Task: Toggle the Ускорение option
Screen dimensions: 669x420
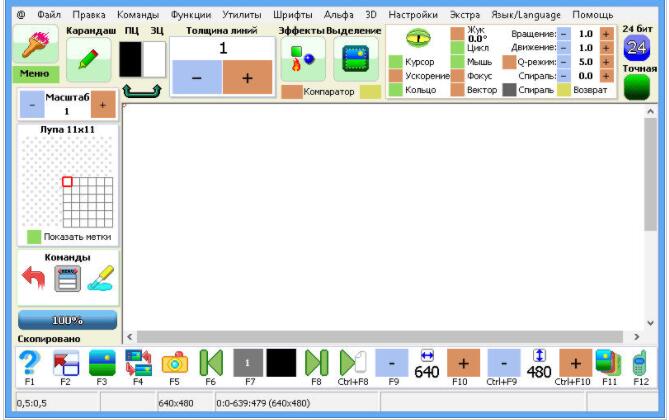Action: tap(396, 76)
